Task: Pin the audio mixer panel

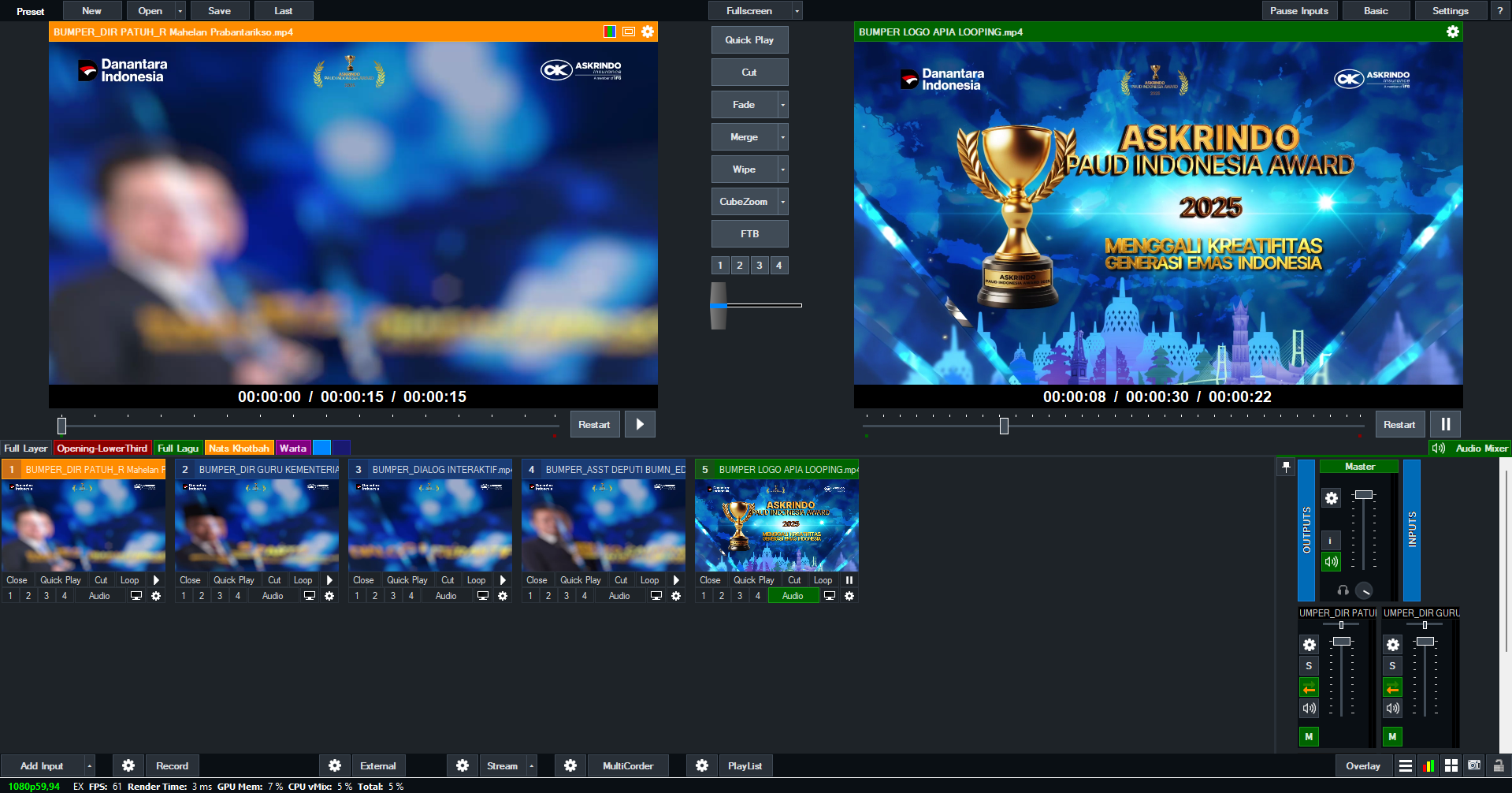Action: [x=1286, y=467]
